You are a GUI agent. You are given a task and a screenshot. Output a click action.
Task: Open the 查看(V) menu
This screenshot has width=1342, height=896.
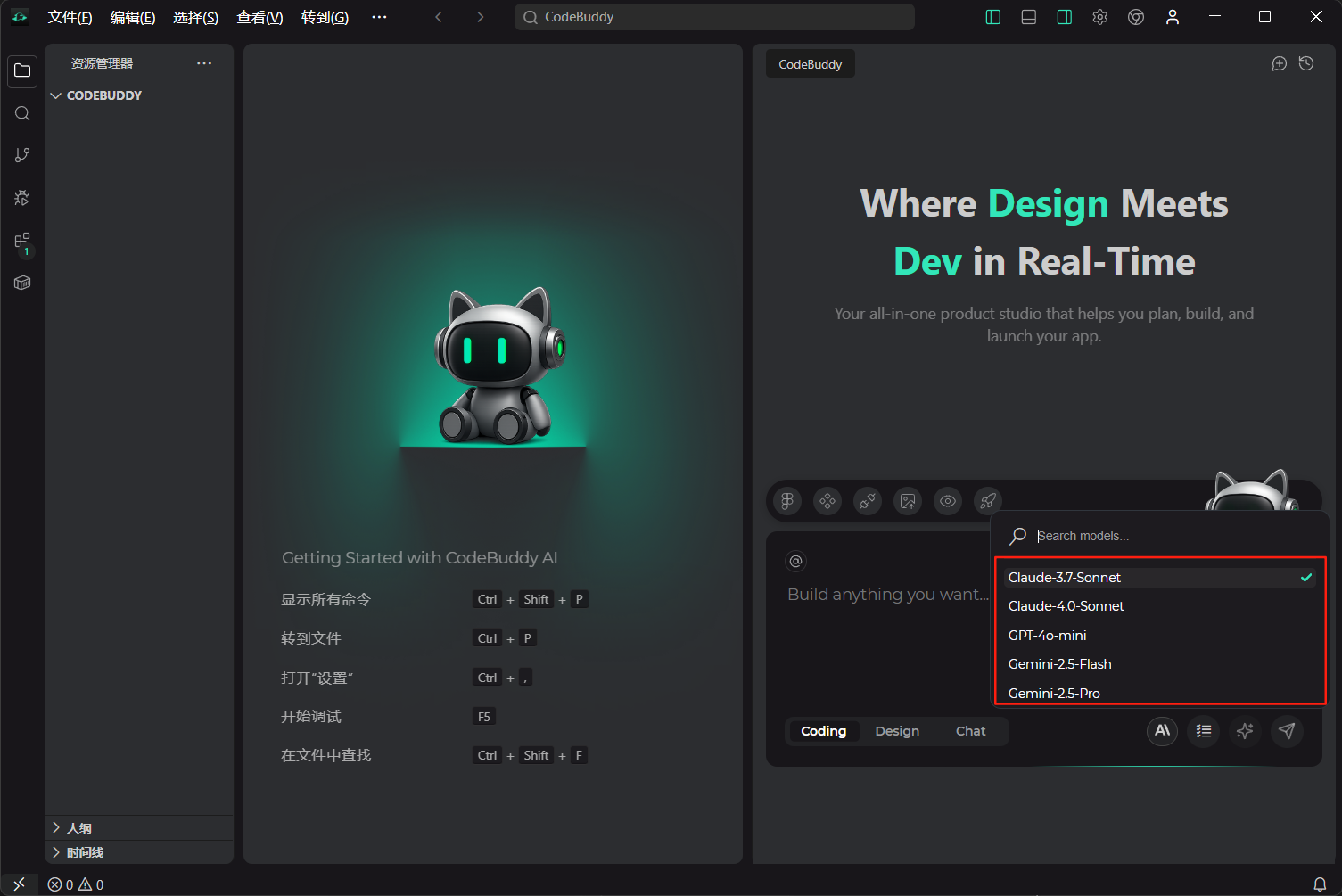(x=259, y=17)
